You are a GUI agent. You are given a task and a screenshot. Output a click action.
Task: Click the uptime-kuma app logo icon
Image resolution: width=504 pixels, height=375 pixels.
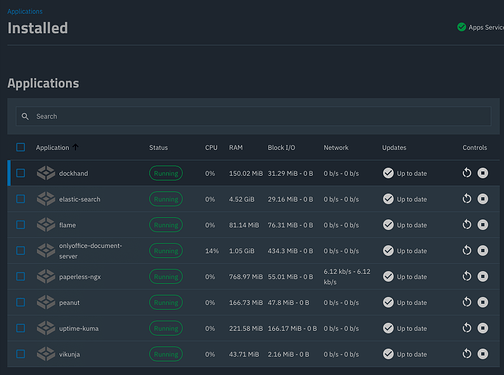tap(46, 328)
